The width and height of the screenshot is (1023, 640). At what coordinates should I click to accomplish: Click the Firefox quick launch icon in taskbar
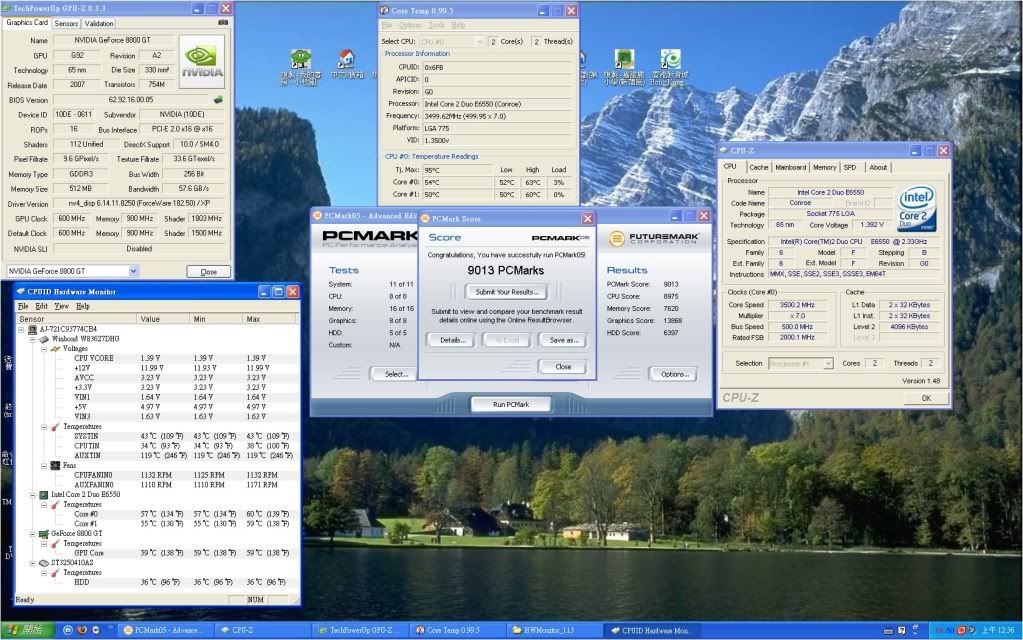tap(82, 630)
